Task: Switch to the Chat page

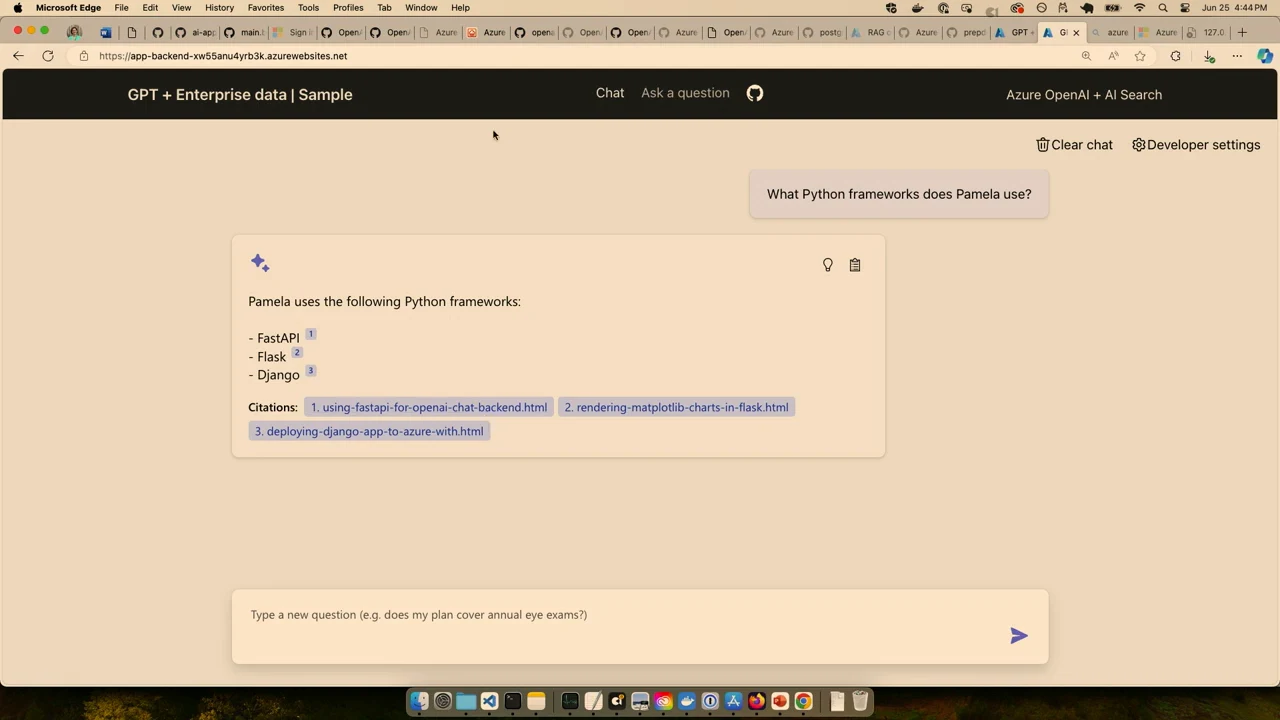Action: point(610,93)
